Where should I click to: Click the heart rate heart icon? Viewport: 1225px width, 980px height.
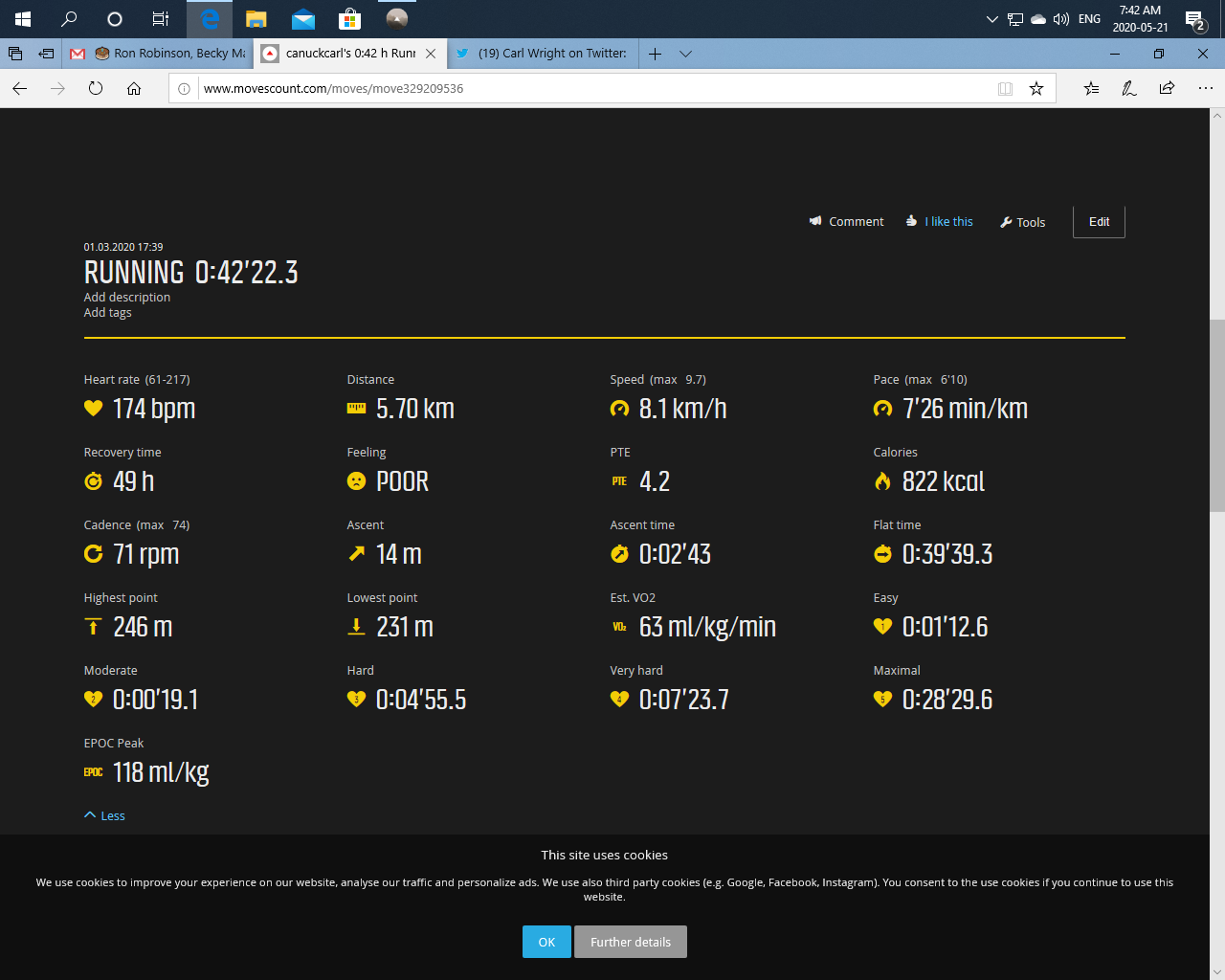coord(93,409)
